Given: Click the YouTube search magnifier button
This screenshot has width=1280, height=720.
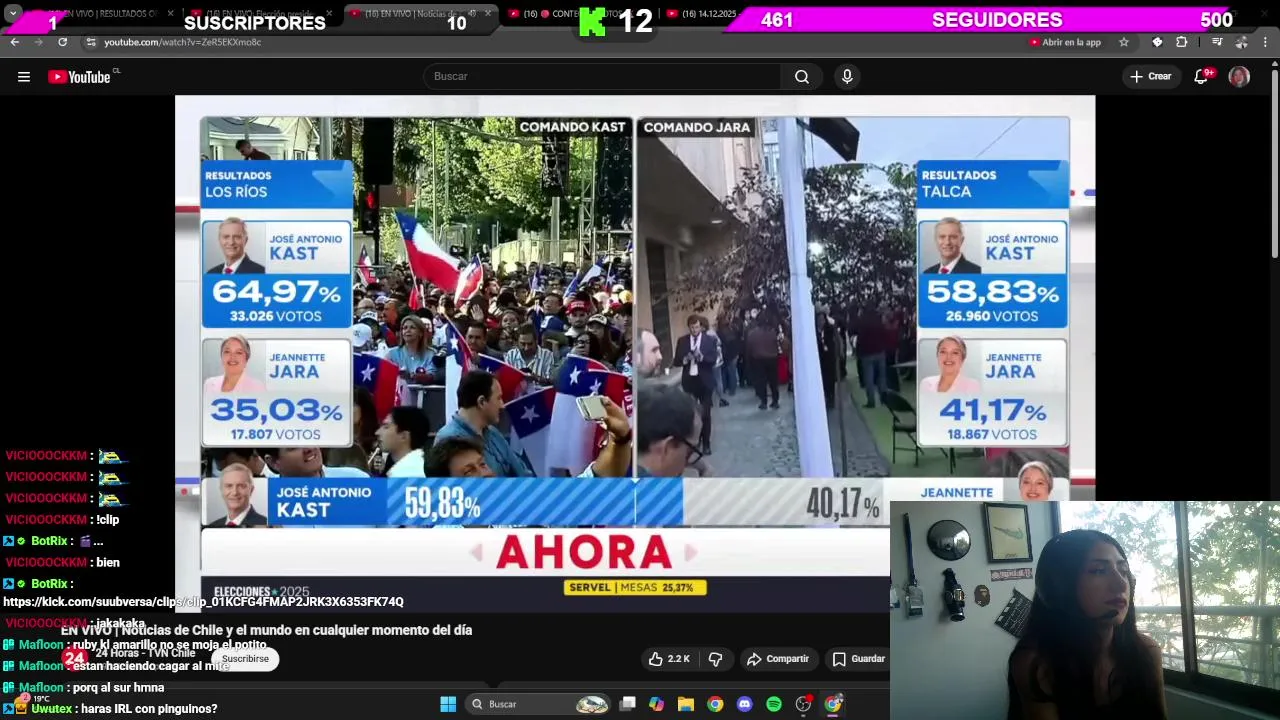Looking at the screenshot, I should click(x=802, y=77).
